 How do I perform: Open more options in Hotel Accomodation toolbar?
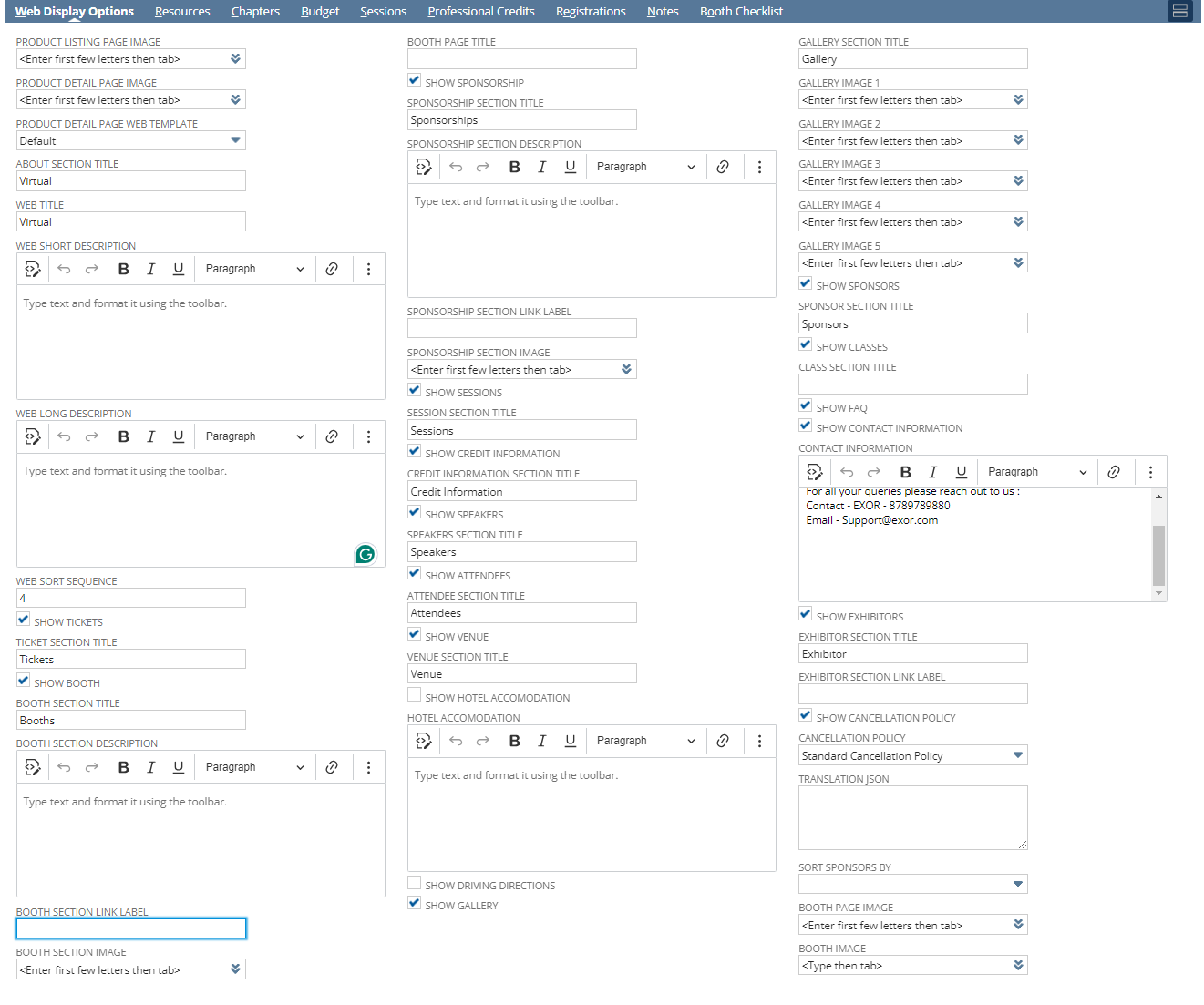(x=759, y=741)
